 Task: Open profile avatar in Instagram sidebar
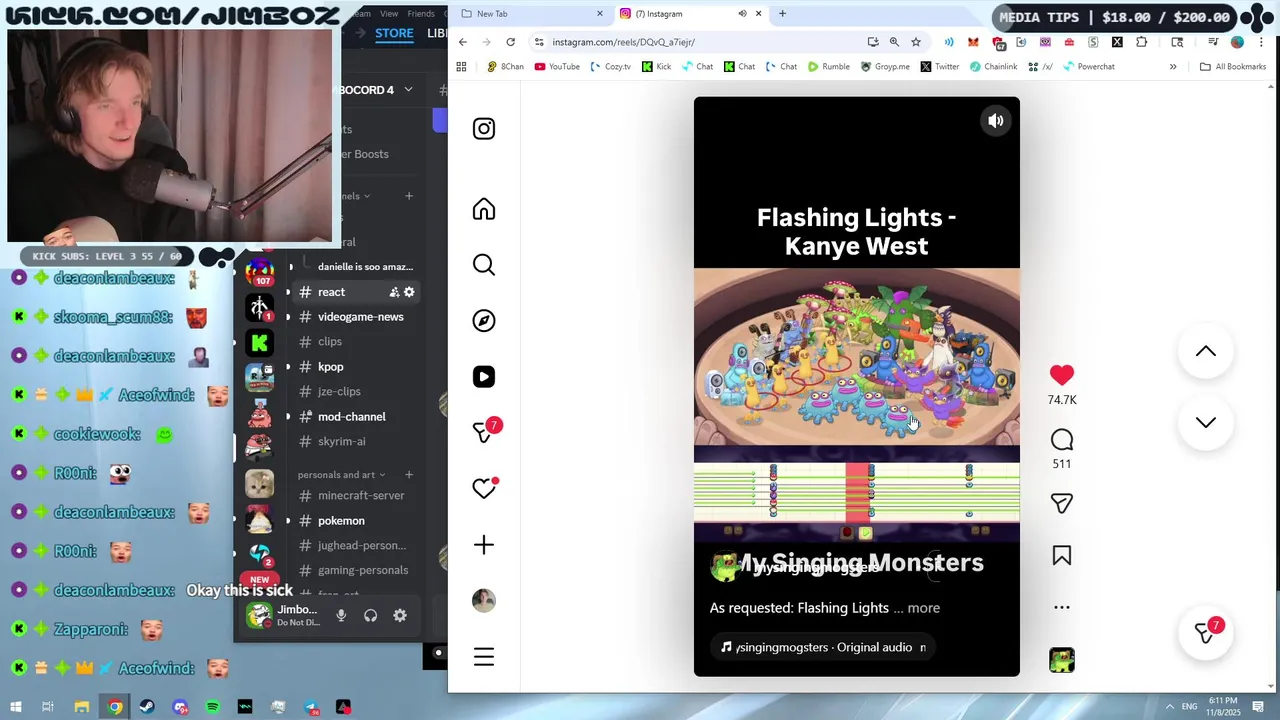[484, 600]
